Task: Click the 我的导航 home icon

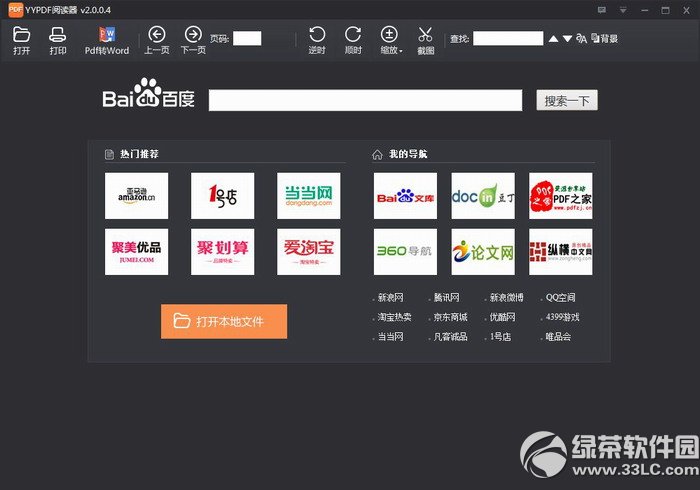Action: [x=377, y=154]
